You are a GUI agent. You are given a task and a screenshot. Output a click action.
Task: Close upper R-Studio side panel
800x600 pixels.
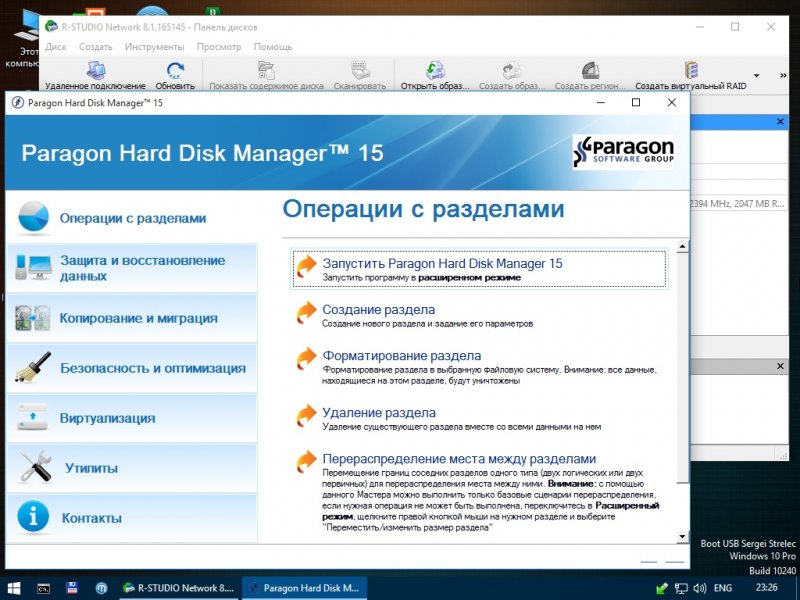click(x=780, y=121)
